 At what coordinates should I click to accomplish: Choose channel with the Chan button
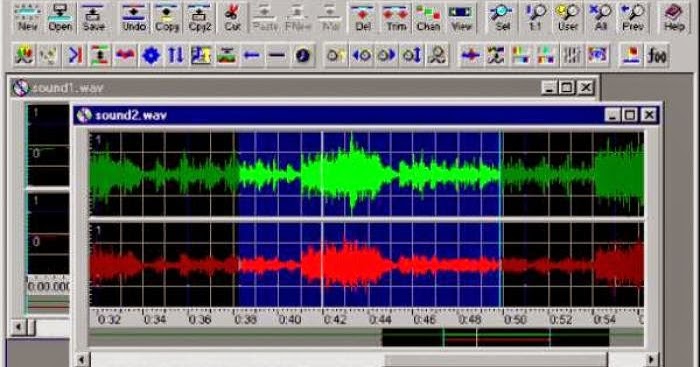point(429,17)
